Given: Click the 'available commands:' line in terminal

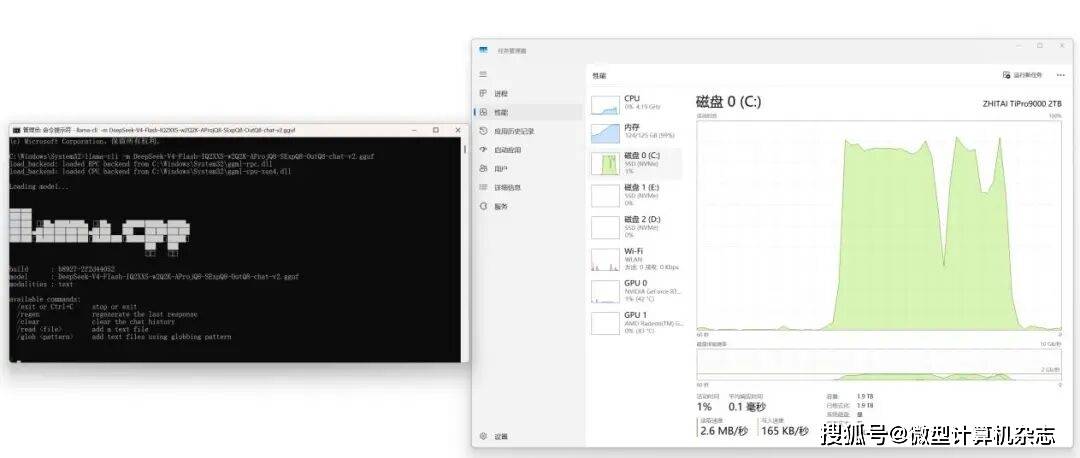Looking at the screenshot, I should (45, 299).
